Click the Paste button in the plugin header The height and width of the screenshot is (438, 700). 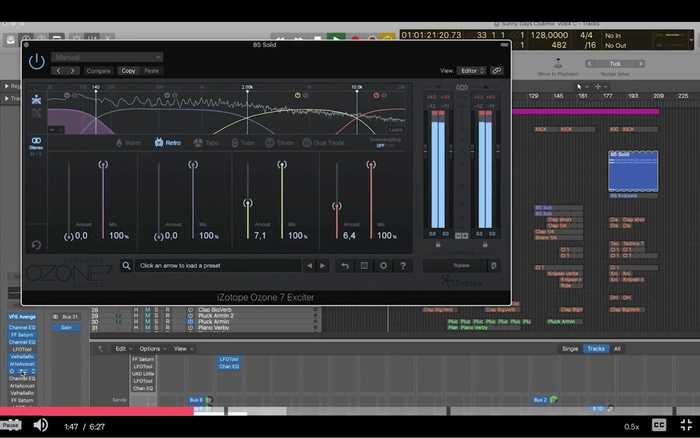click(152, 71)
